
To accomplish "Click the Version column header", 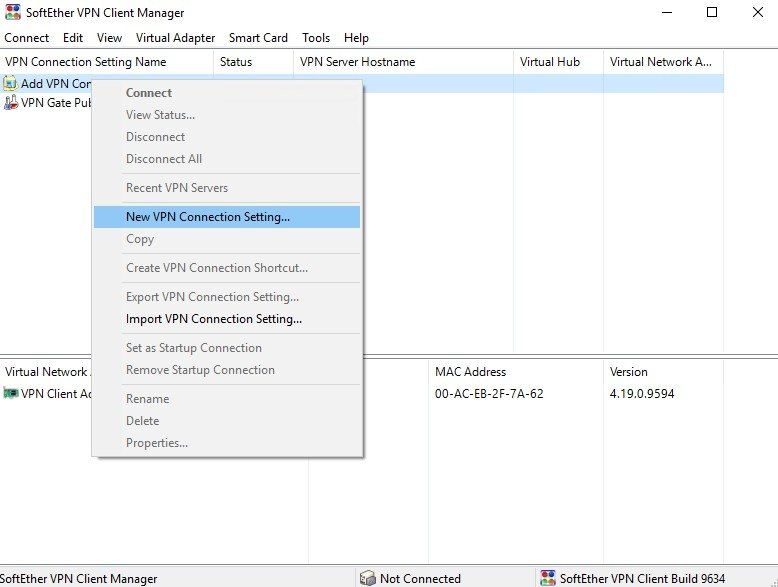I will point(663,372).
